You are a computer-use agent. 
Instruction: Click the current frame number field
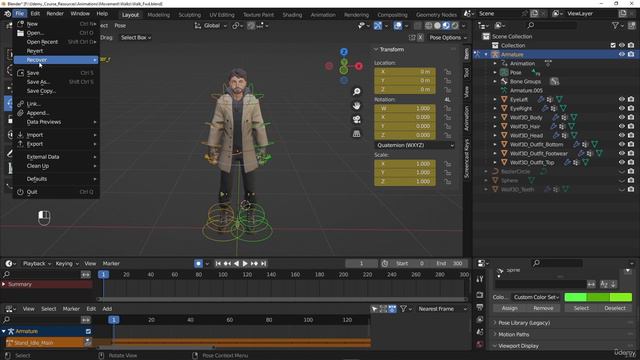coord(361,264)
